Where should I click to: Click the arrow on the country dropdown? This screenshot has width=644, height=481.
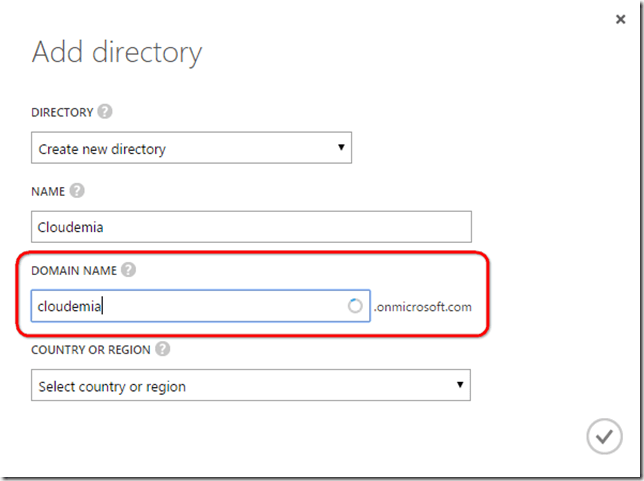(460, 384)
